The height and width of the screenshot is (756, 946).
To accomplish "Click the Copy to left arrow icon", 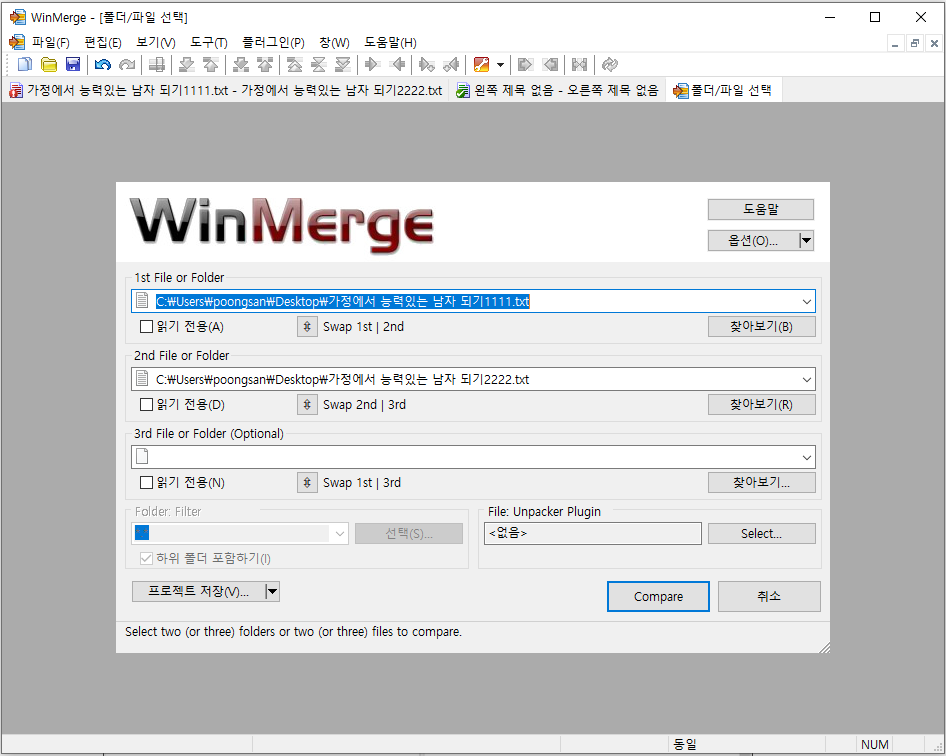I will click(x=397, y=65).
